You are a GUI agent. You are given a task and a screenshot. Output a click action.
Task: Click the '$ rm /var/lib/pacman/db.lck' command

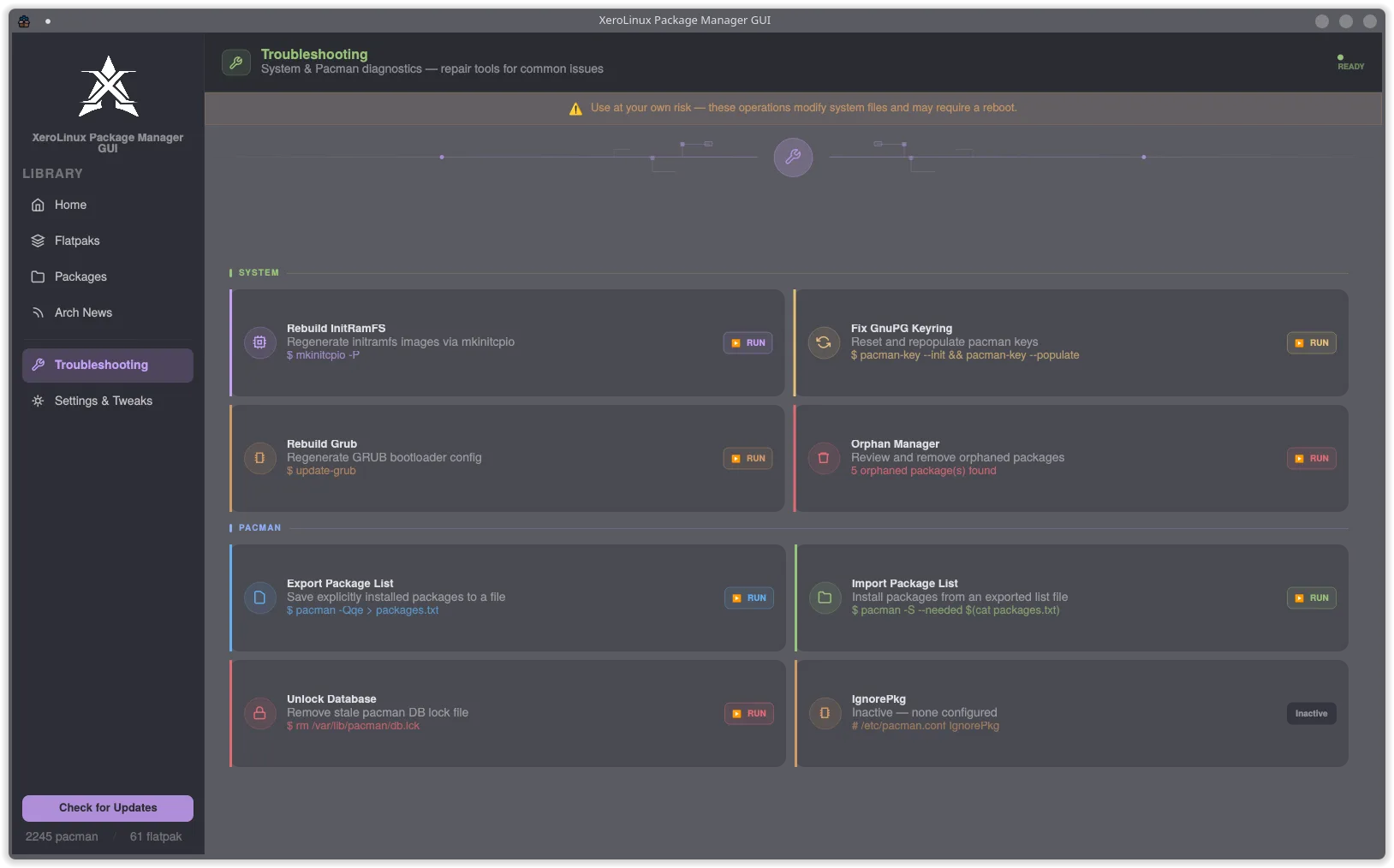coord(353,726)
